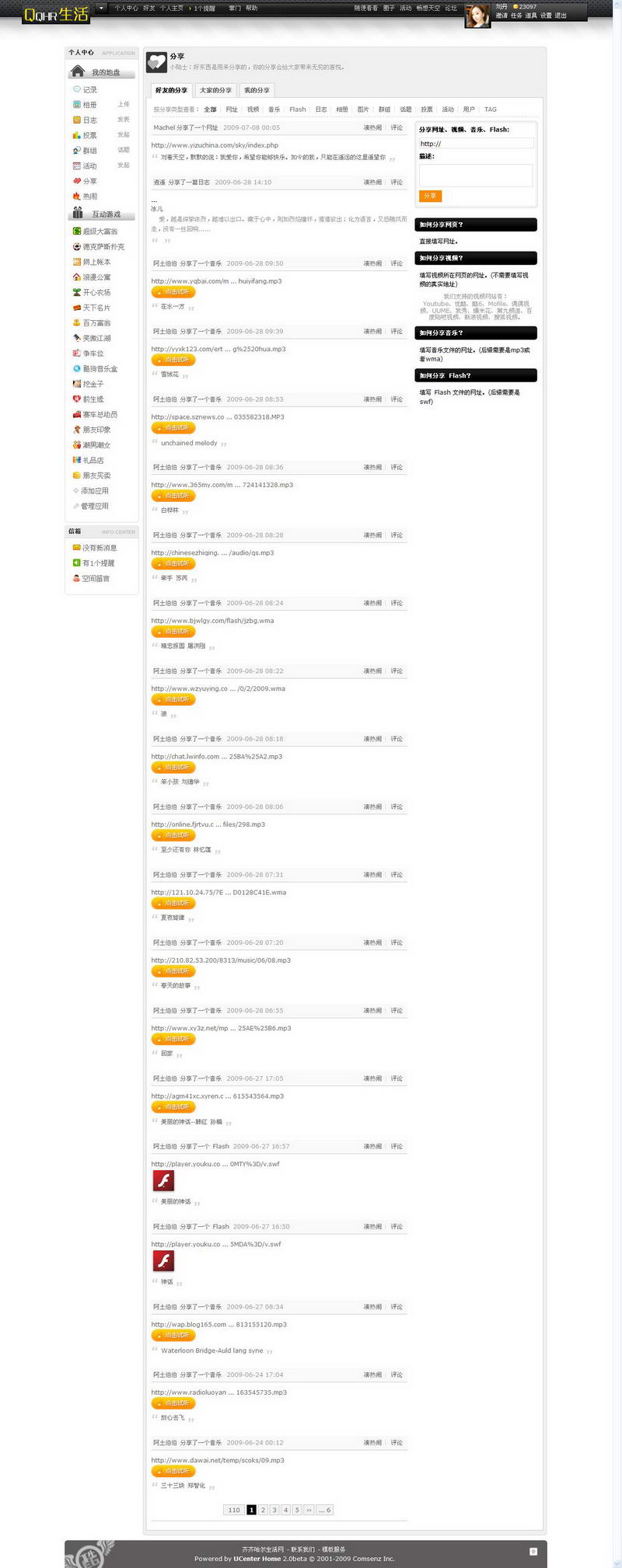The image size is (622, 1568).
Task: Click the 有1个提醒 notification icon in 信箱
Action: 77,563
